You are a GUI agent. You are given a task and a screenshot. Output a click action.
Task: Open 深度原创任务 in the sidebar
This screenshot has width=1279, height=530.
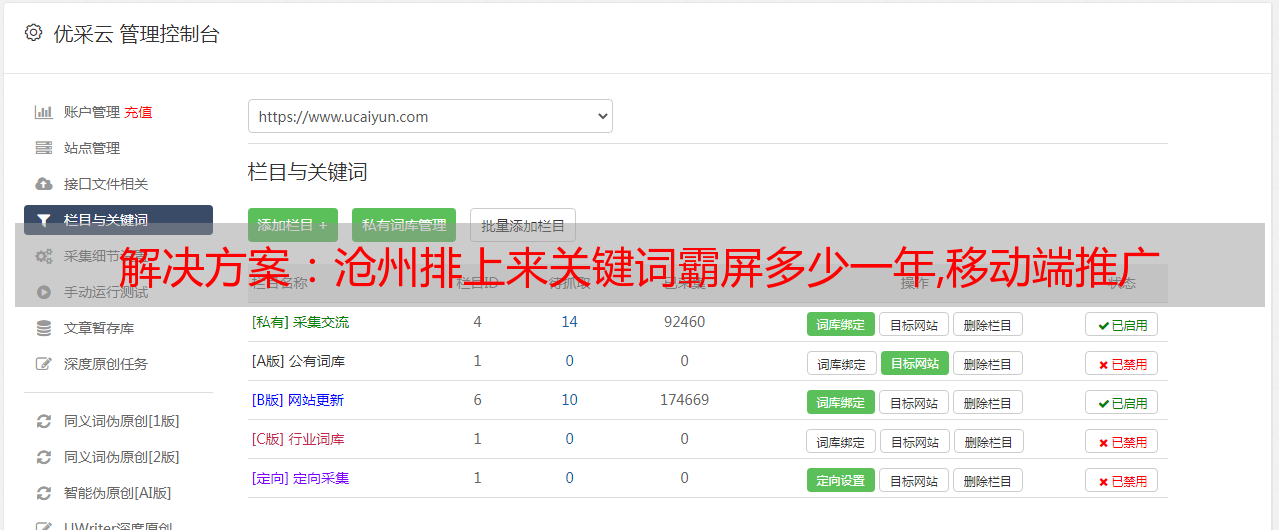pyautogui.click(x=106, y=364)
